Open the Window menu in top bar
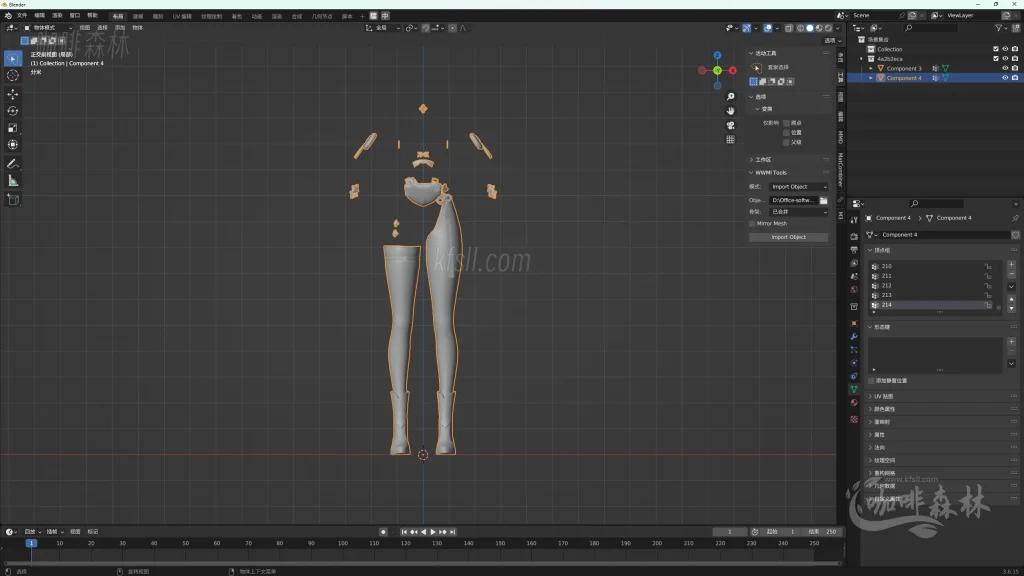Viewport: 1024px width, 576px height. [74, 16]
